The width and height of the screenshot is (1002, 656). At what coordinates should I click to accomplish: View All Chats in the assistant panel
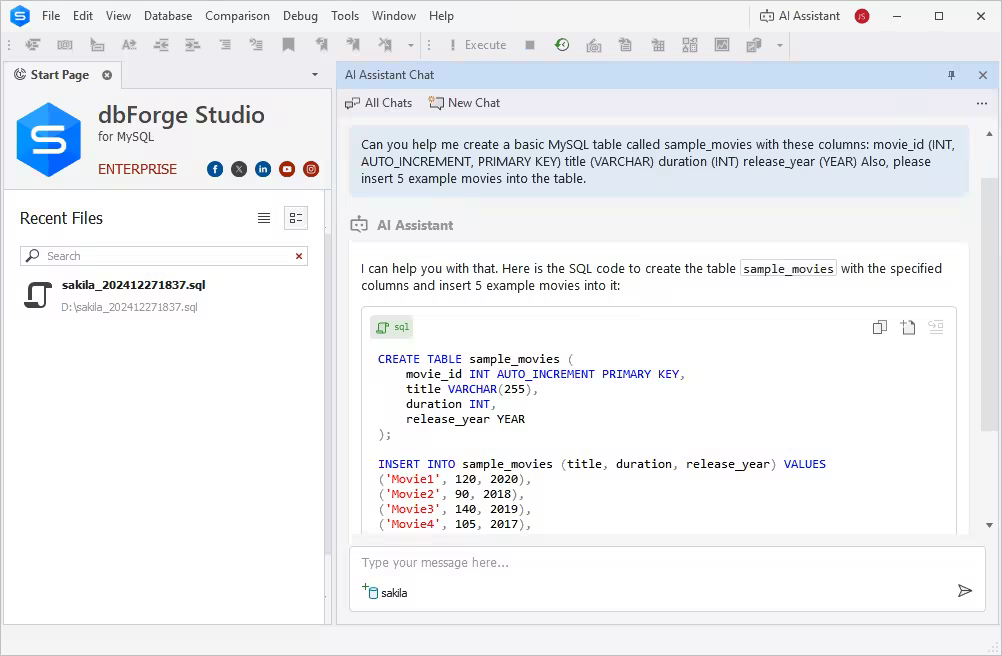point(379,102)
